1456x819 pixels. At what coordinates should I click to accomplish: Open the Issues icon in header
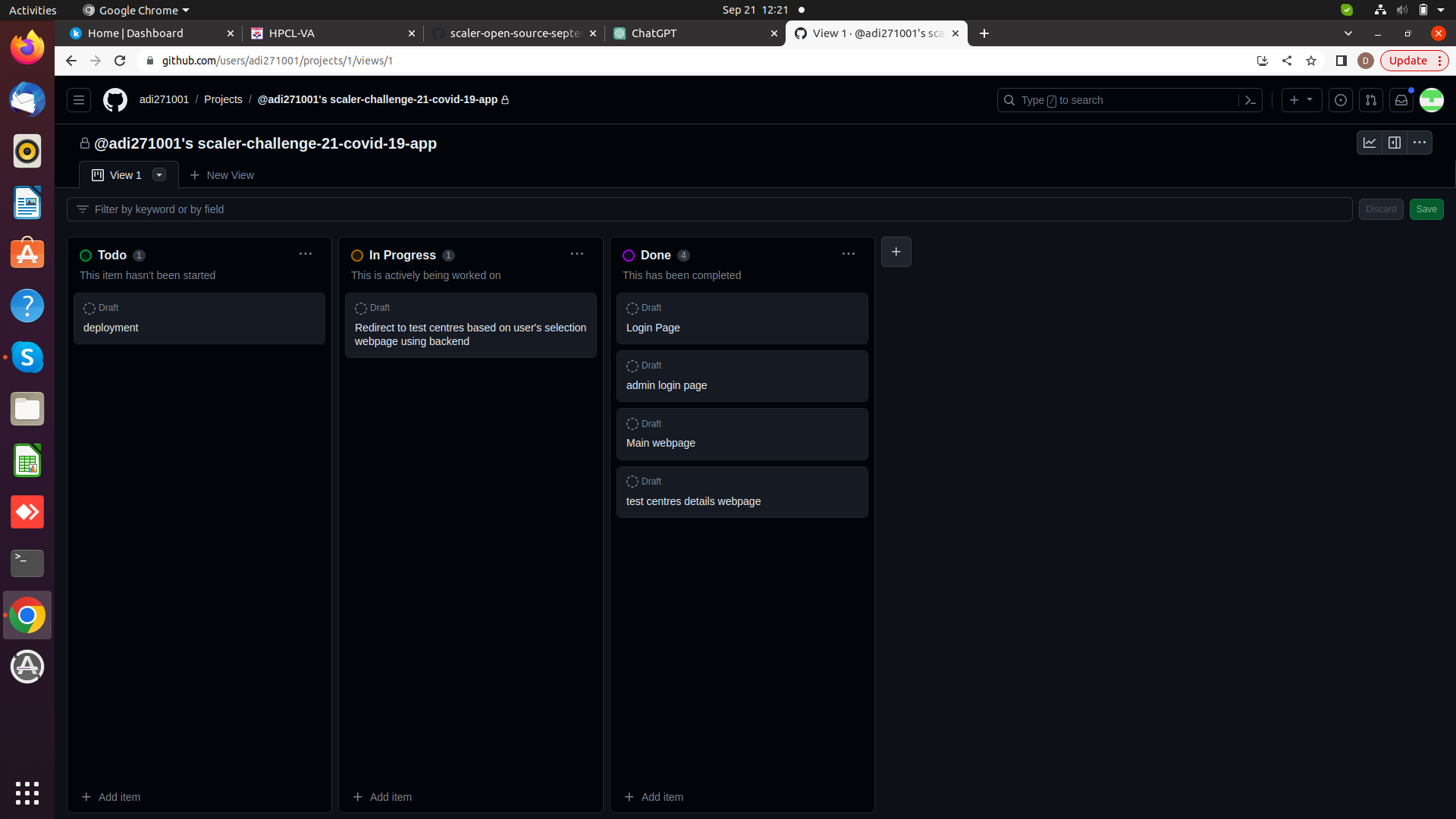point(1341,100)
